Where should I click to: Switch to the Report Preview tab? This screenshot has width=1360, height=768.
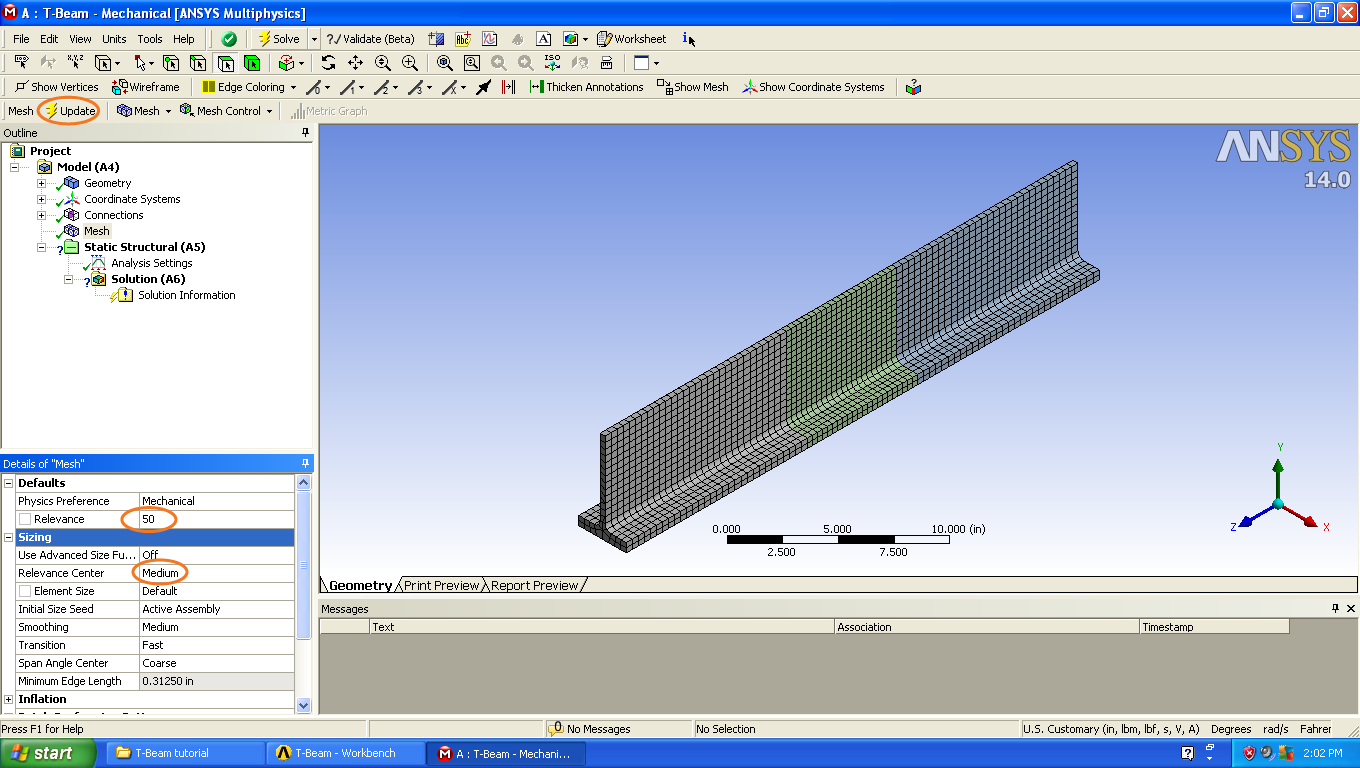(x=534, y=585)
